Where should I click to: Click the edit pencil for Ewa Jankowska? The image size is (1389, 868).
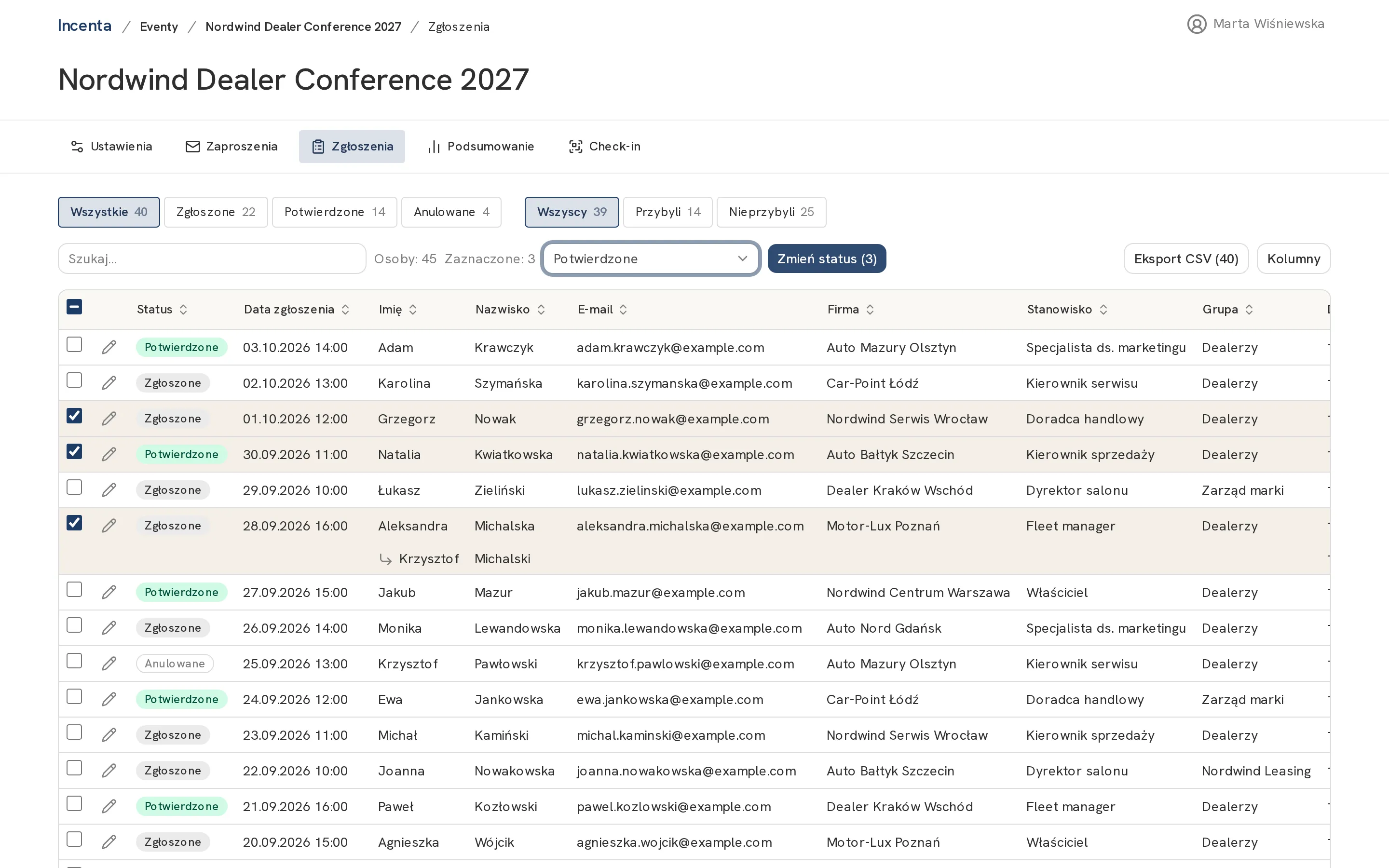click(109, 699)
